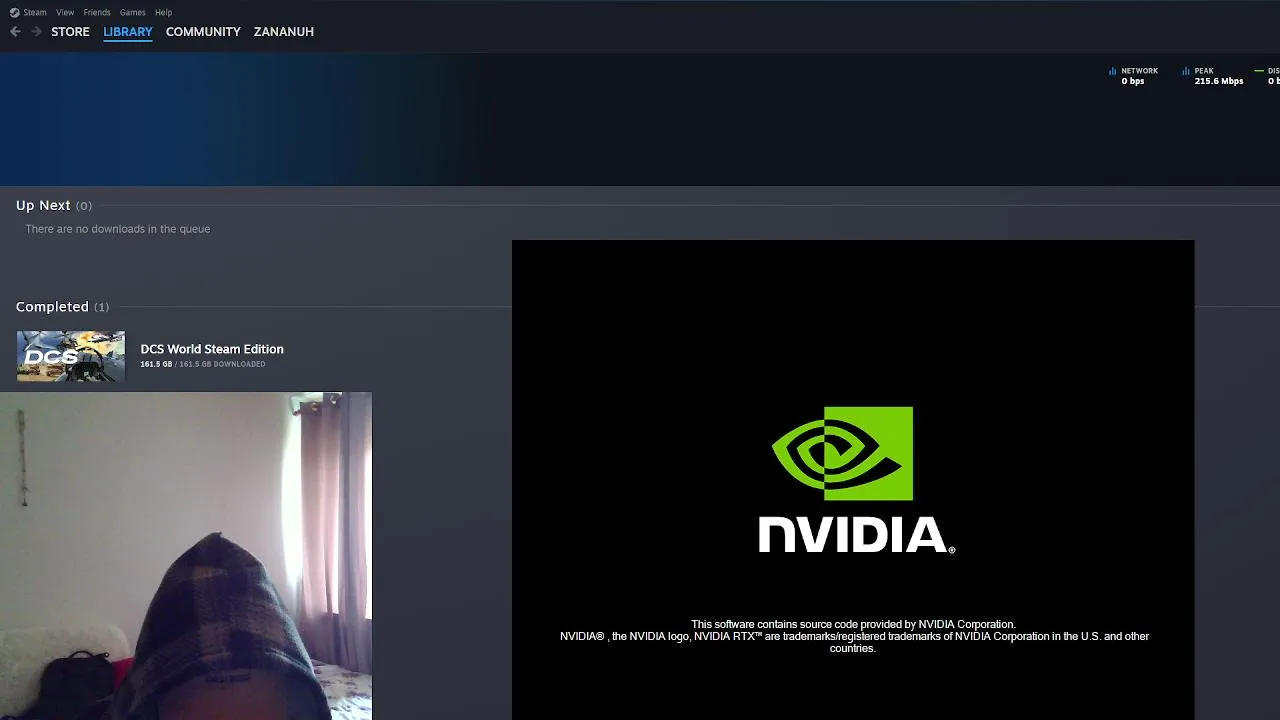This screenshot has height=720, width=1280.
Task: Open the Friends menu
Action: (x=97, y=12)
